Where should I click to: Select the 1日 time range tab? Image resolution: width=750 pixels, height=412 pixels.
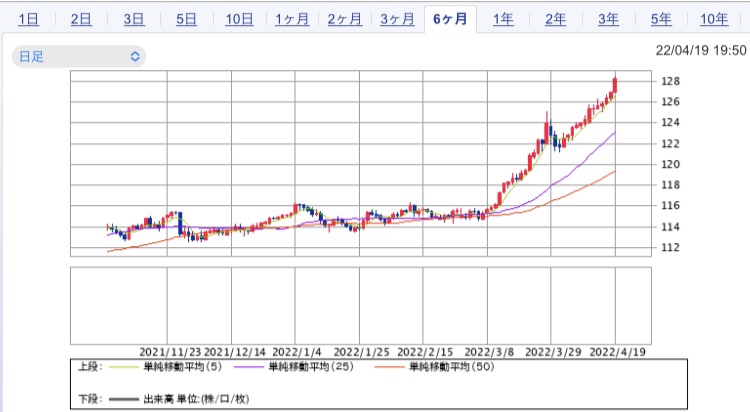(x=28, y=19)
